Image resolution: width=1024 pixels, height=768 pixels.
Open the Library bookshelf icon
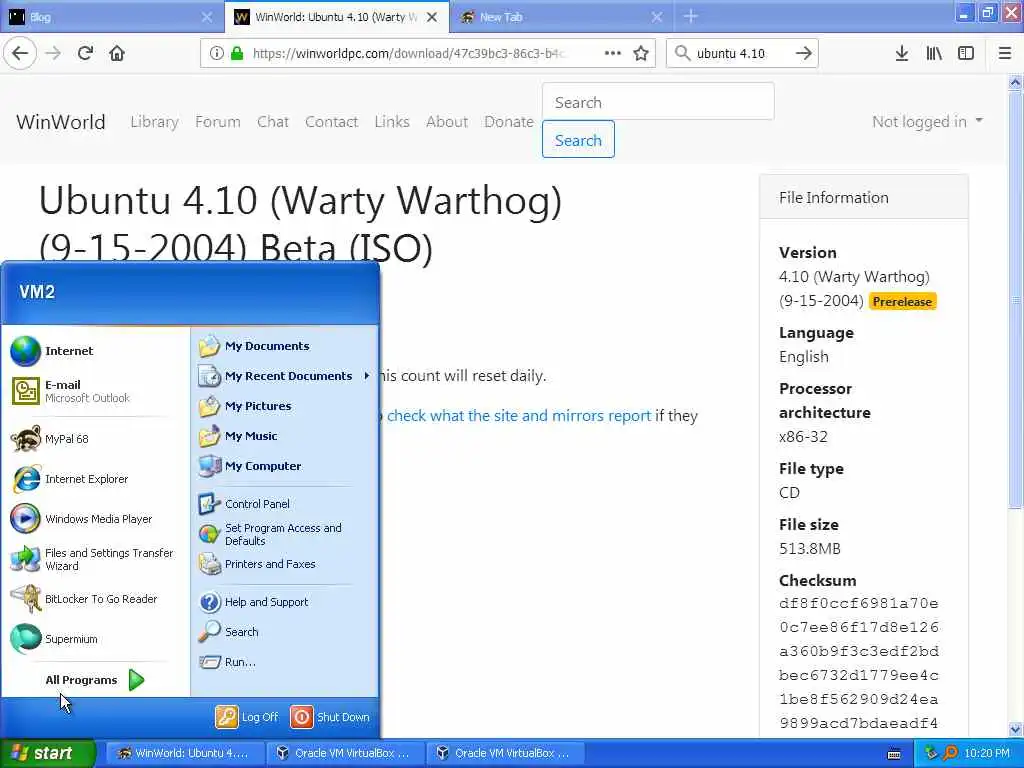point(934,53)
